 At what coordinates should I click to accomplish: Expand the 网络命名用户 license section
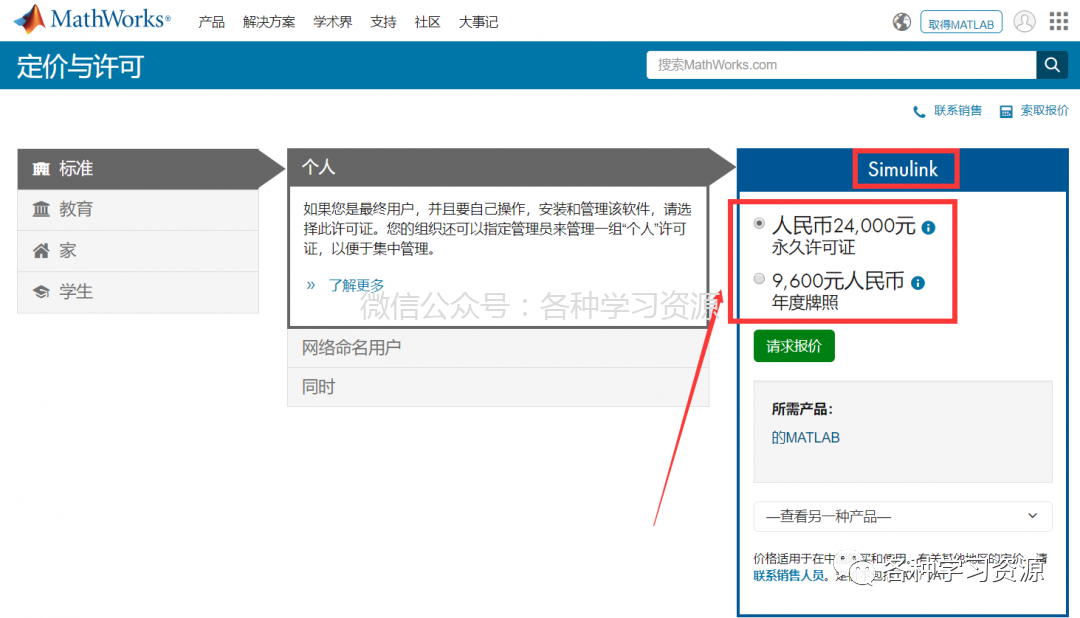click(498, 347)
